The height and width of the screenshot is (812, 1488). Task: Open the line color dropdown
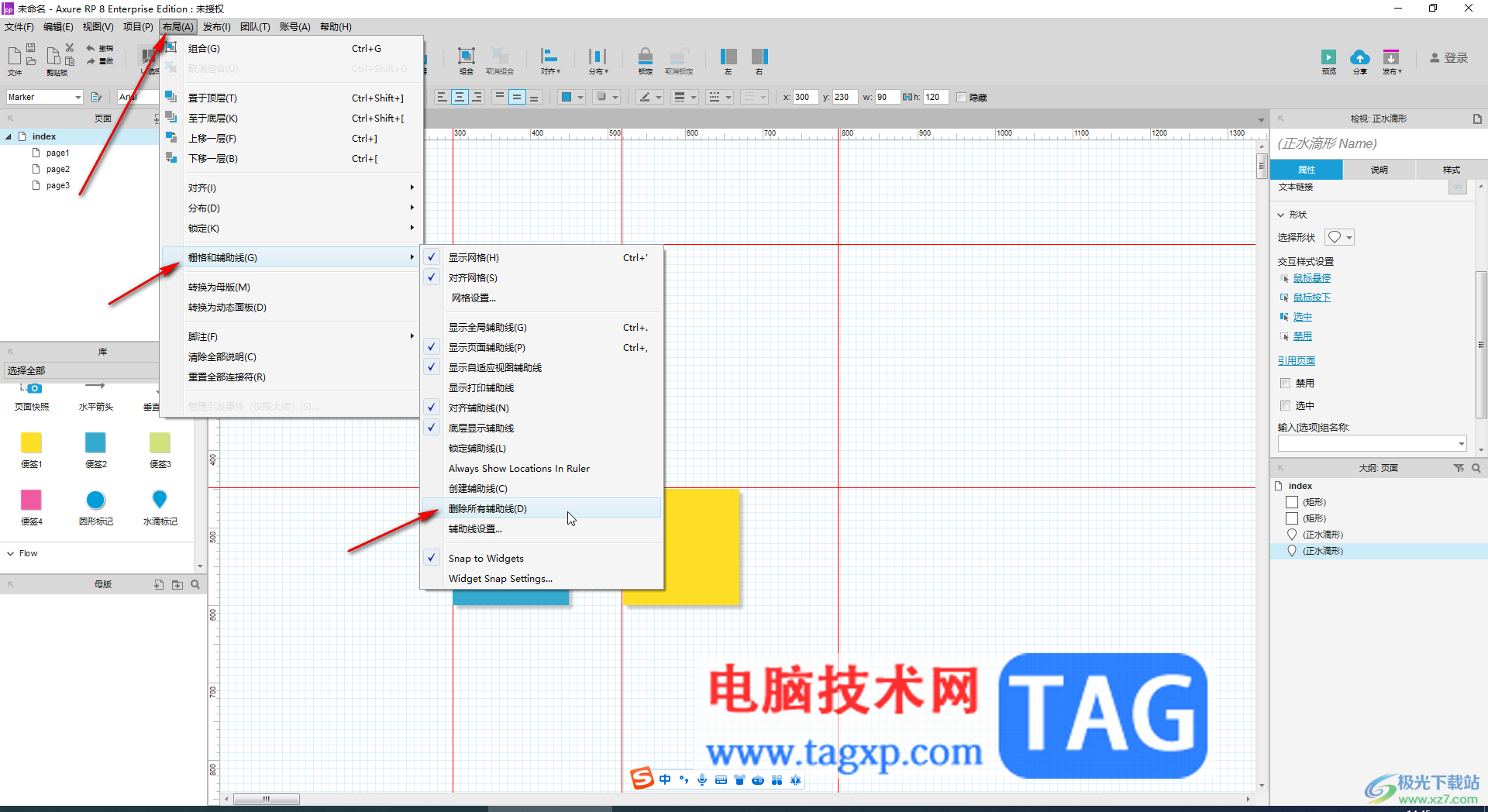pyautogui.click(x=659, y=97)
